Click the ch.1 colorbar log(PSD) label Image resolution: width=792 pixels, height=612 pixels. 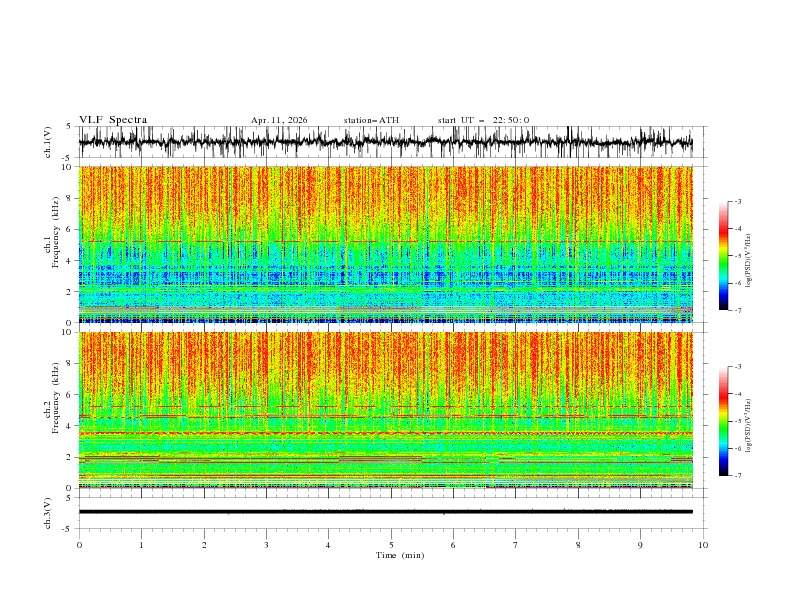(x=748, y=261)
